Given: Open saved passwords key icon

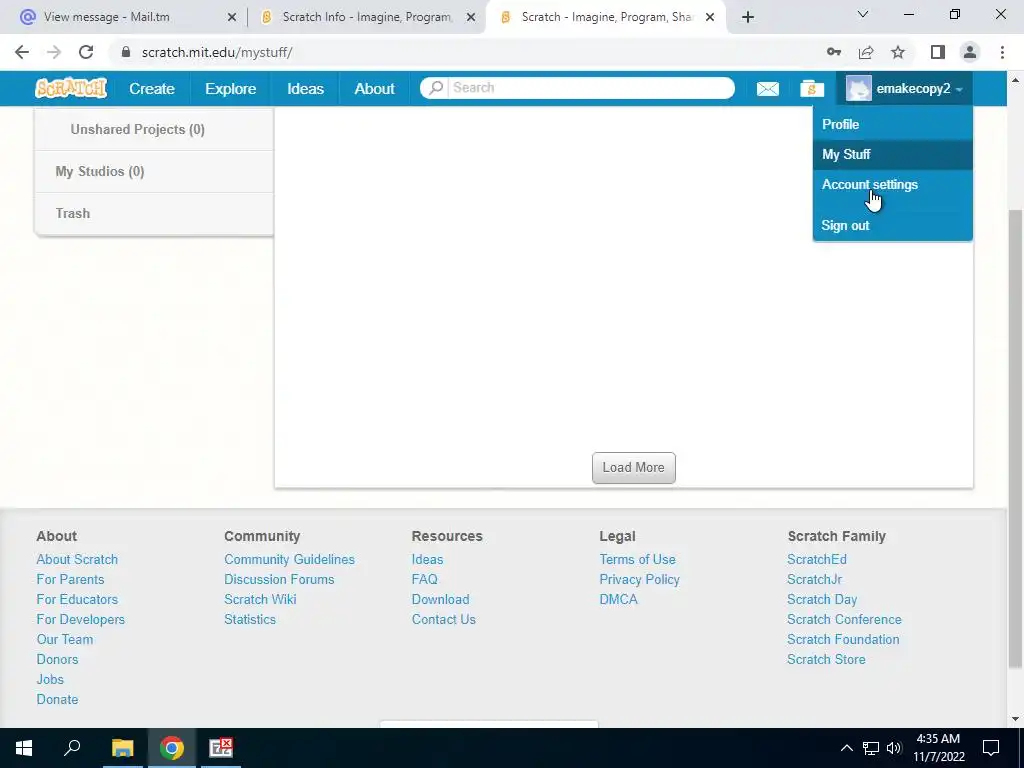Looking at the screenshot, I should pos(834,52).
